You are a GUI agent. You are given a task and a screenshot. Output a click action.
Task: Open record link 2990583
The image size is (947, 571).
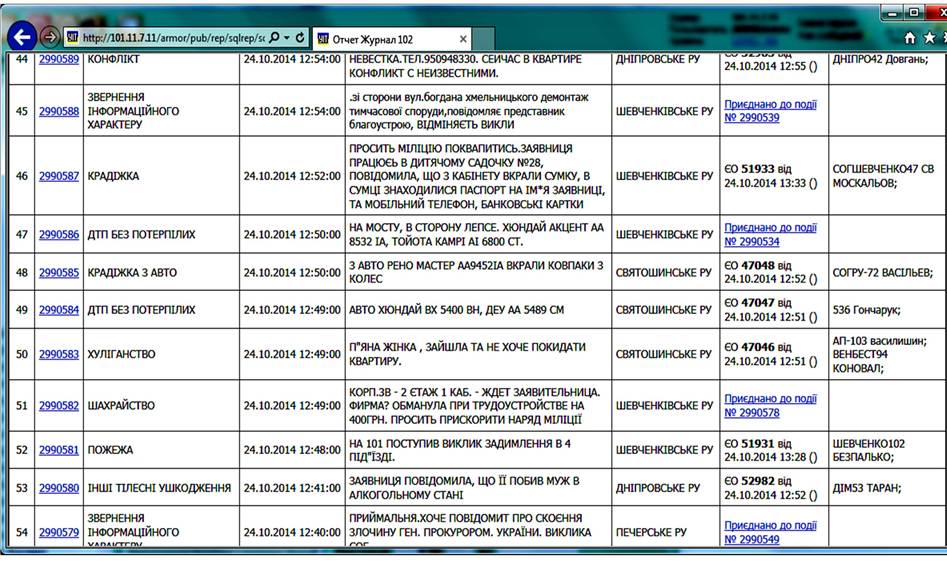pos(59,354)
